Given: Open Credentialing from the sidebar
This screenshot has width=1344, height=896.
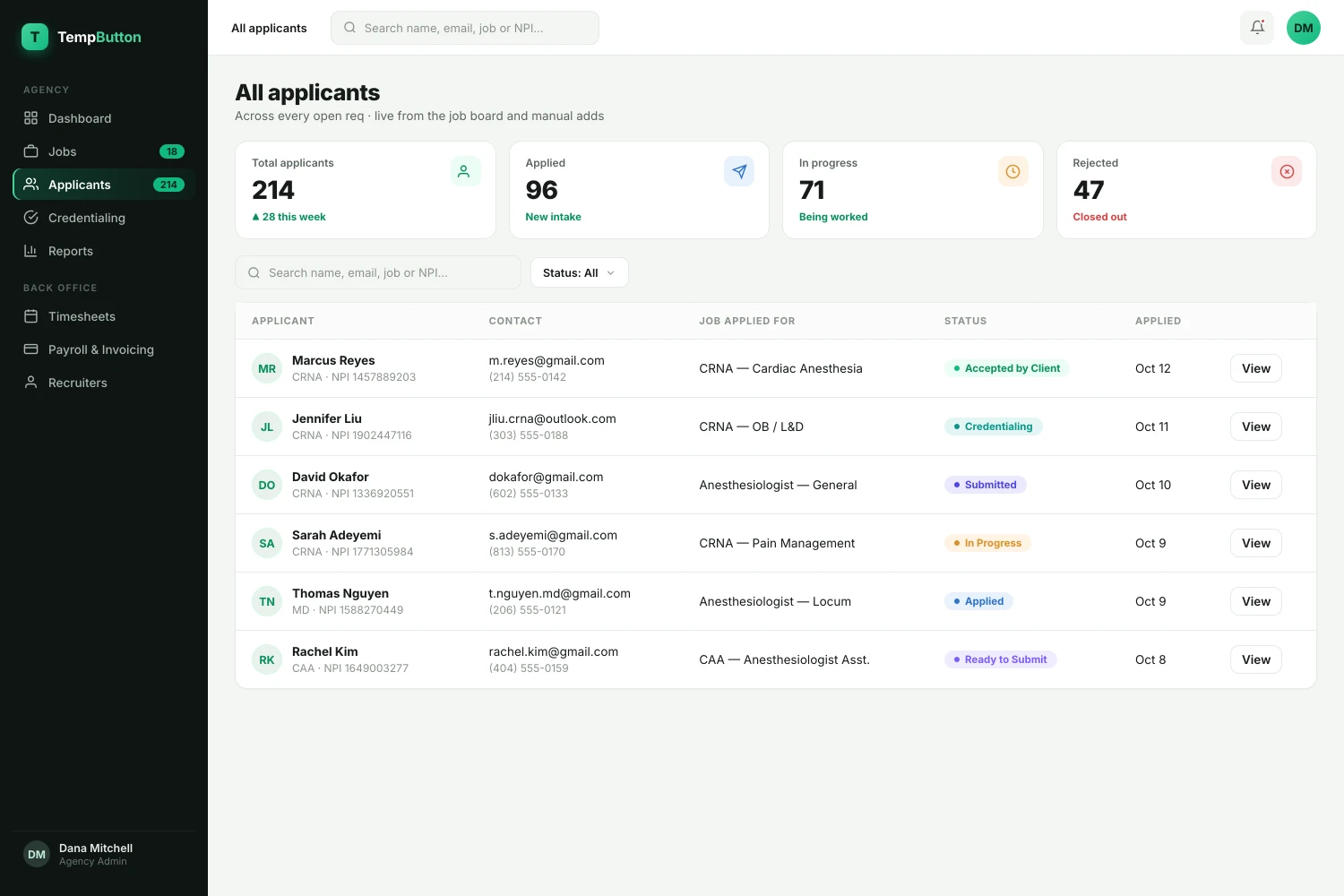Looking at the screenshot, I should 104,218.
